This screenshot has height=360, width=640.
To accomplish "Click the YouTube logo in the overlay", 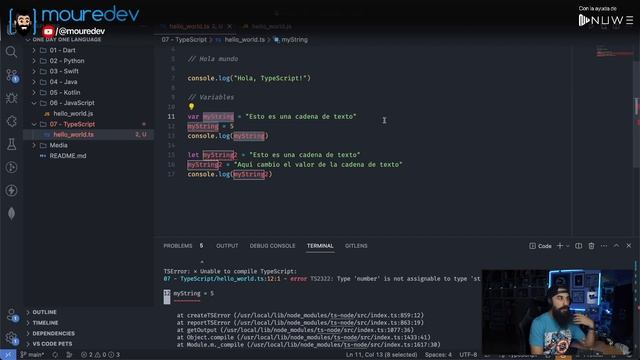I will tap(48, 31).
